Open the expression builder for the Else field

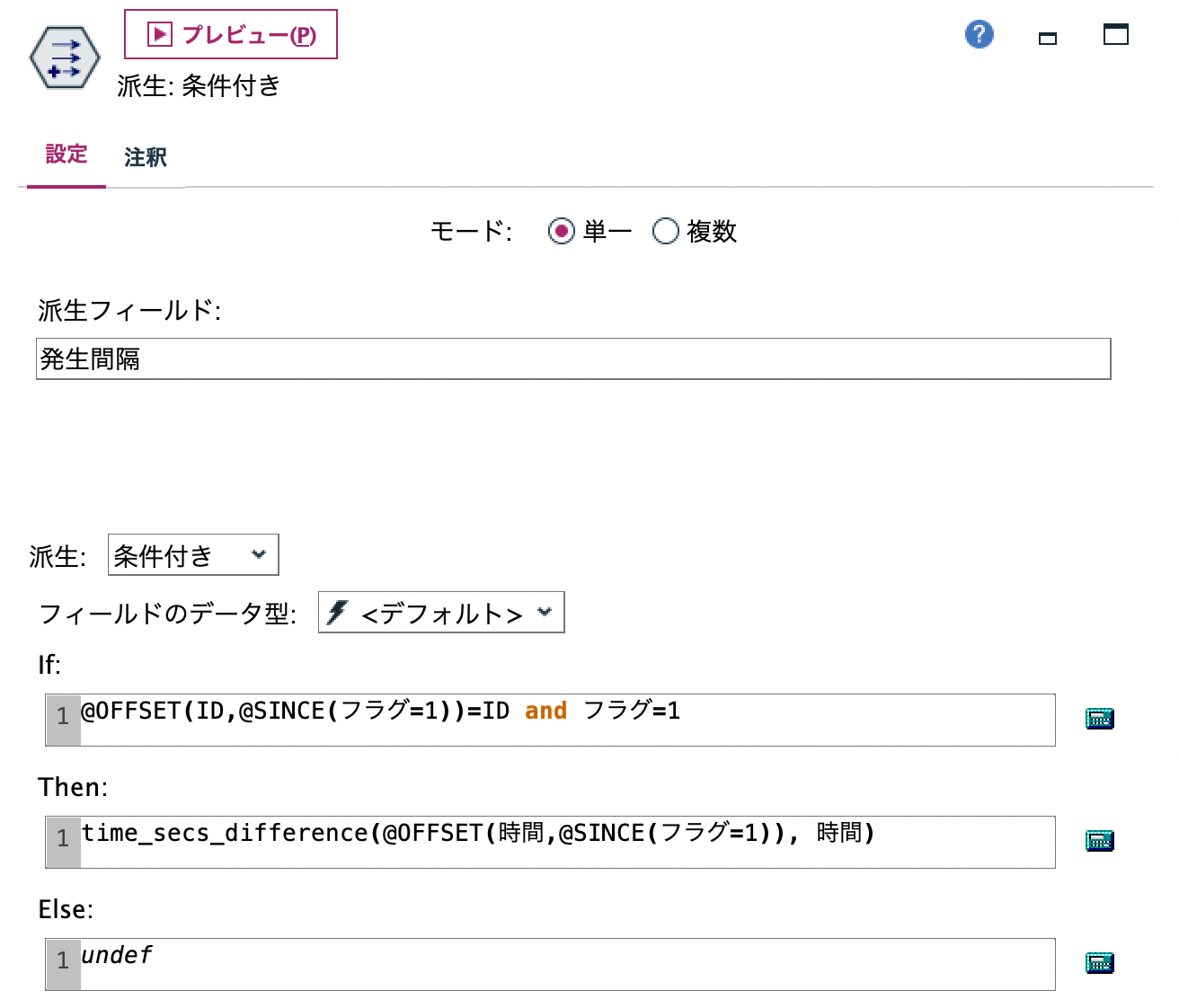(1098, 963)
